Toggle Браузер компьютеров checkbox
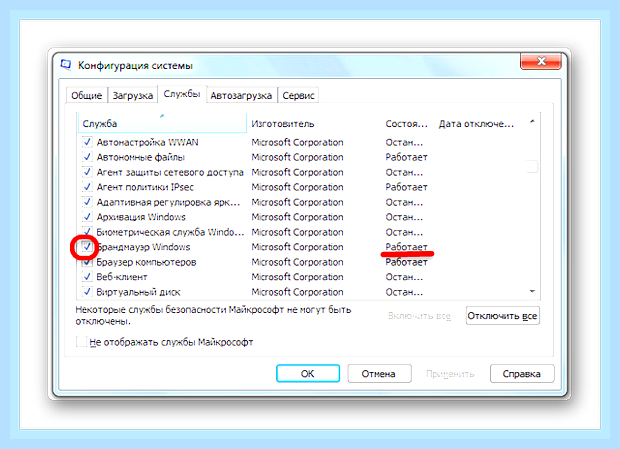The height and width of the screenshot is (449, 620). 87,262
